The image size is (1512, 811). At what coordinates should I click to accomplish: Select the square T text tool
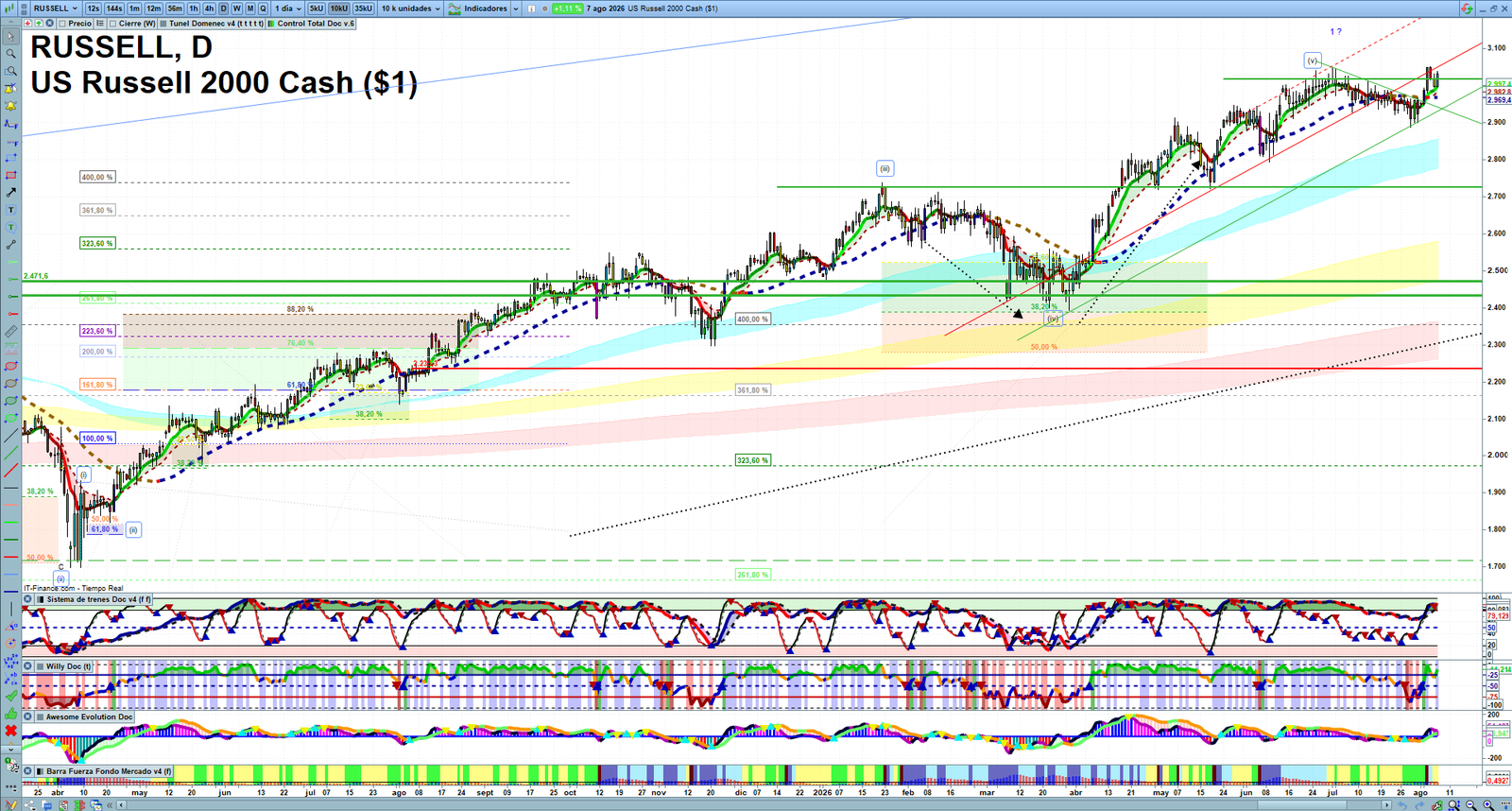[x=11, y=210]
